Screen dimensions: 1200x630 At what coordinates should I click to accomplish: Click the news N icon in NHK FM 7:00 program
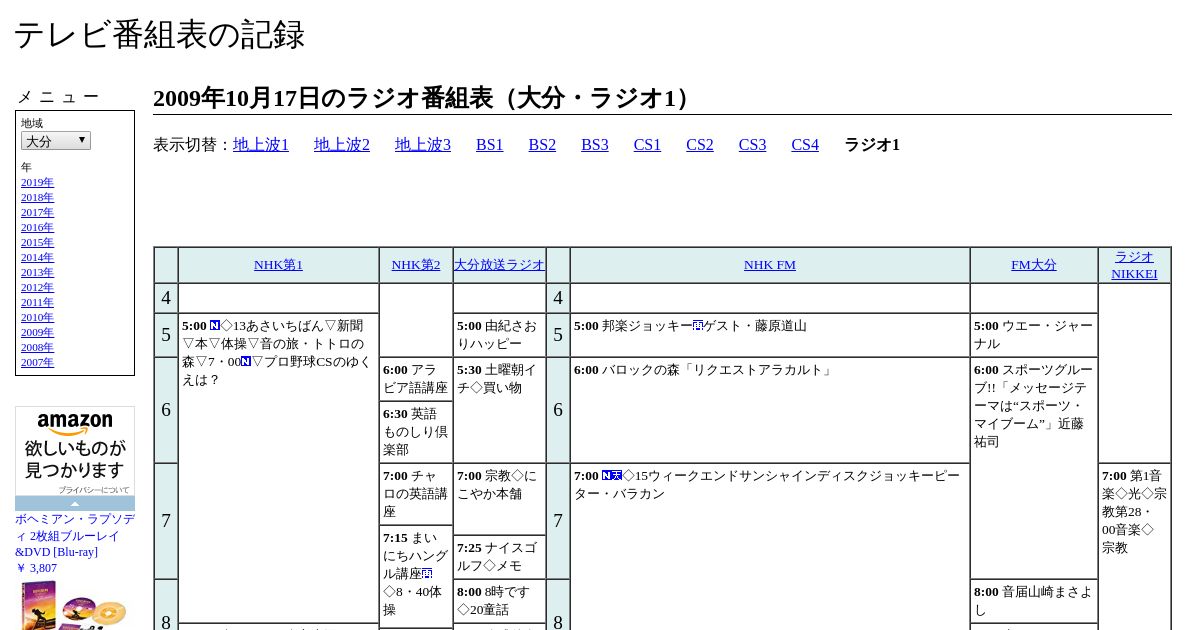tap(607, 475)
